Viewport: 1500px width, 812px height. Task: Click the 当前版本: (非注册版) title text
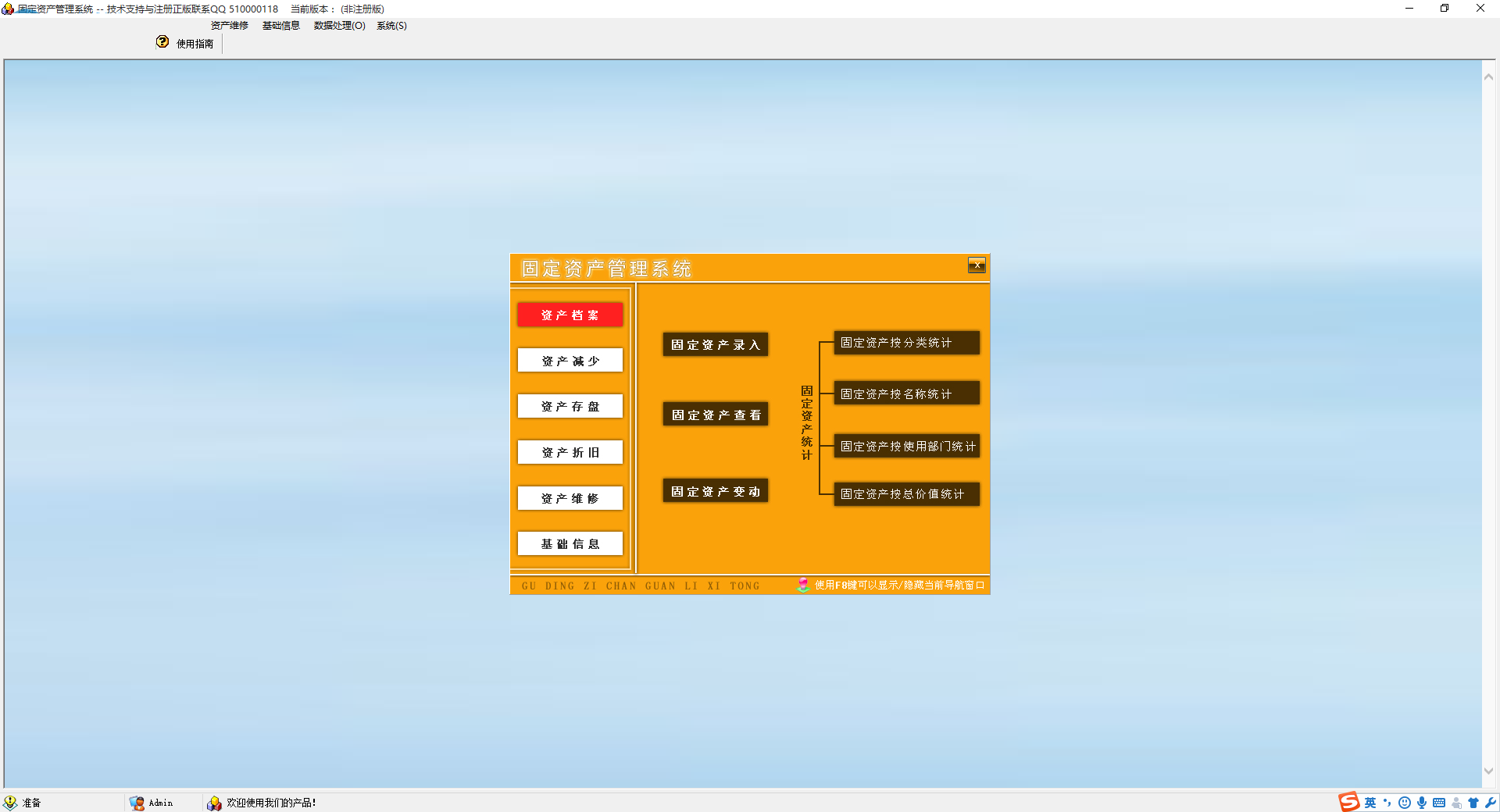(x=337, y=9)
